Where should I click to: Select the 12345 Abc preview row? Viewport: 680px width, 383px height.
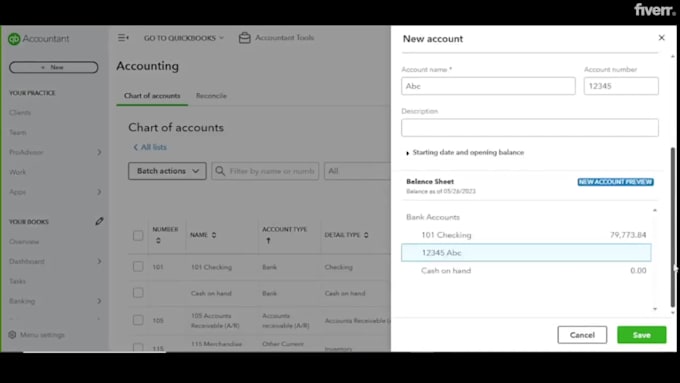click(526, 252)
